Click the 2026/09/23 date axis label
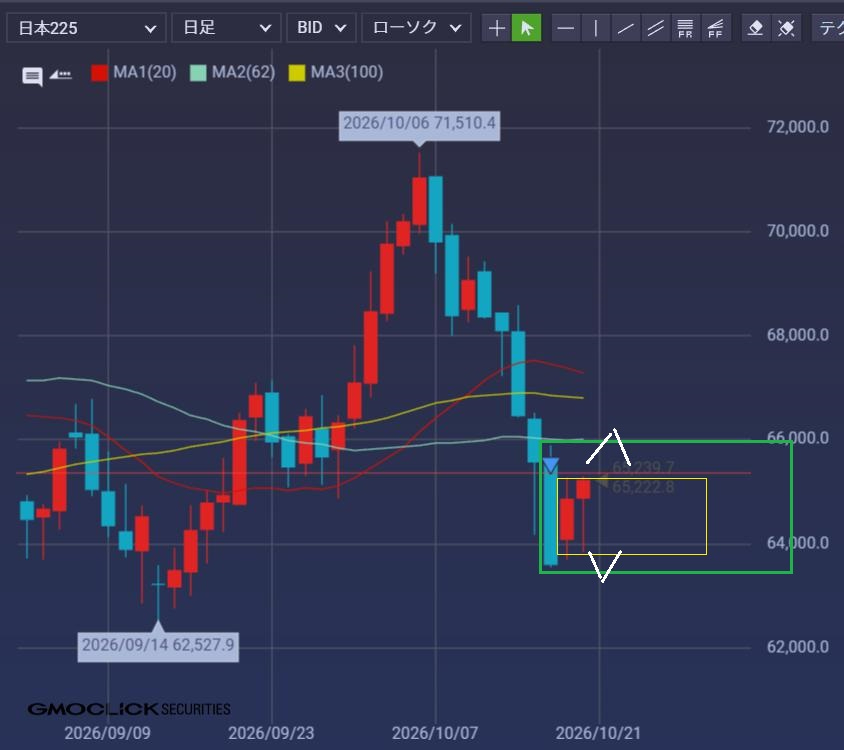 (x=271, y=733)
